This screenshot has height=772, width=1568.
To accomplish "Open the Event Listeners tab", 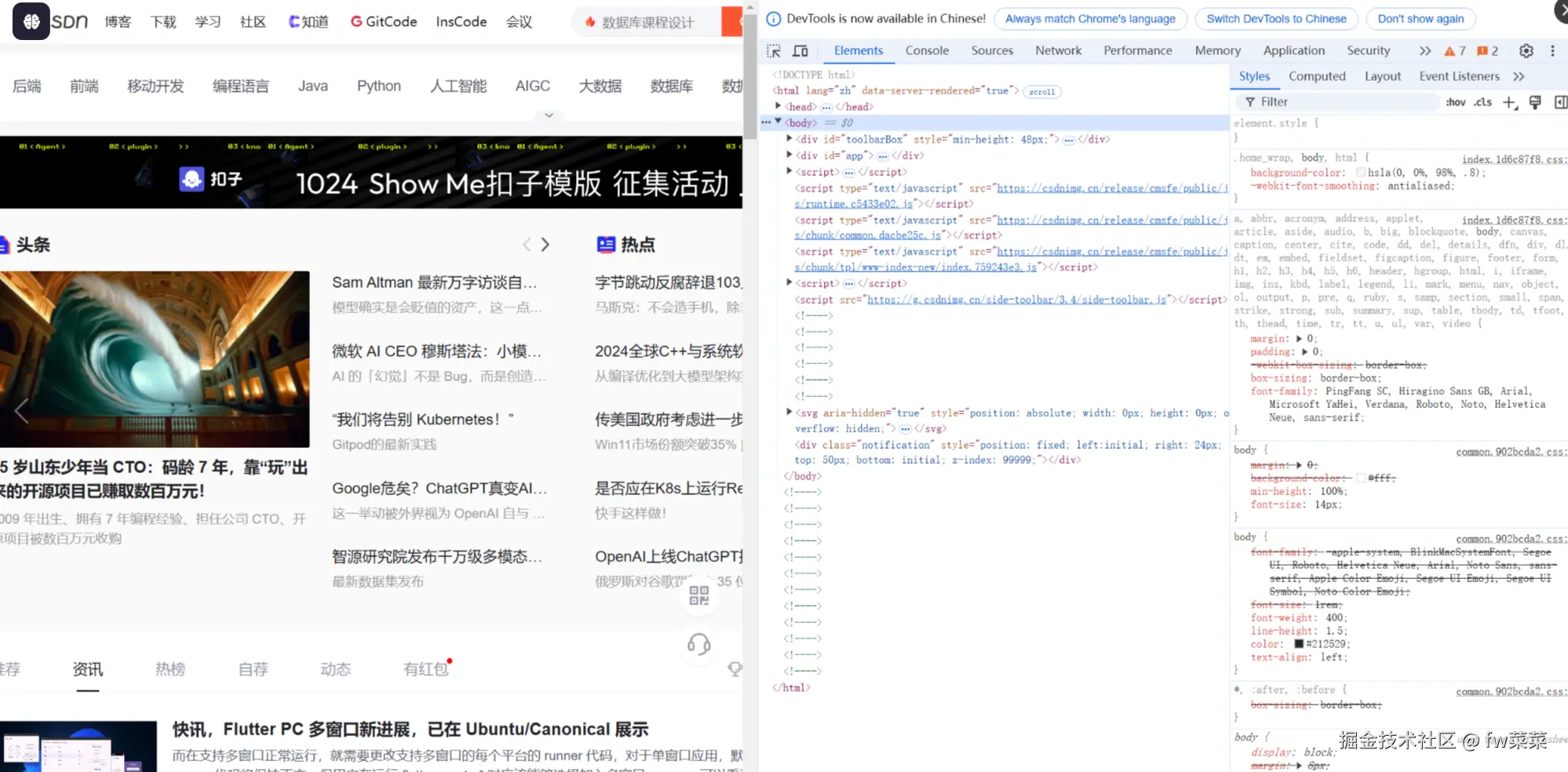I will (1459, 77).
